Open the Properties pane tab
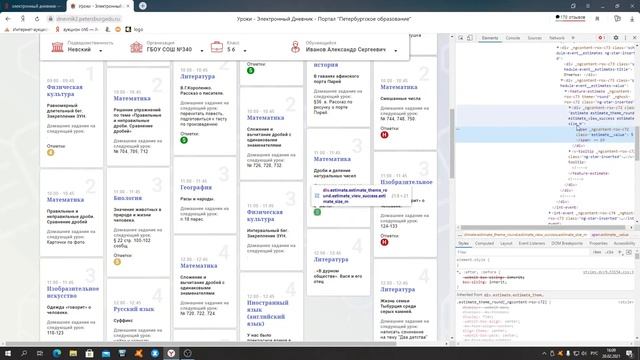 click(598, 244)
